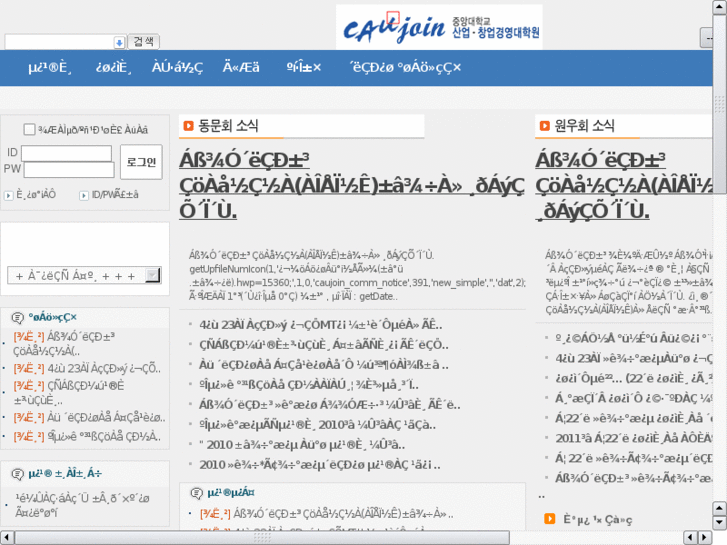
Task: Open the job post under 'µ¿¹® ±¸ÀÎ±¸Á÷'
Action: (x=82, y=506)
